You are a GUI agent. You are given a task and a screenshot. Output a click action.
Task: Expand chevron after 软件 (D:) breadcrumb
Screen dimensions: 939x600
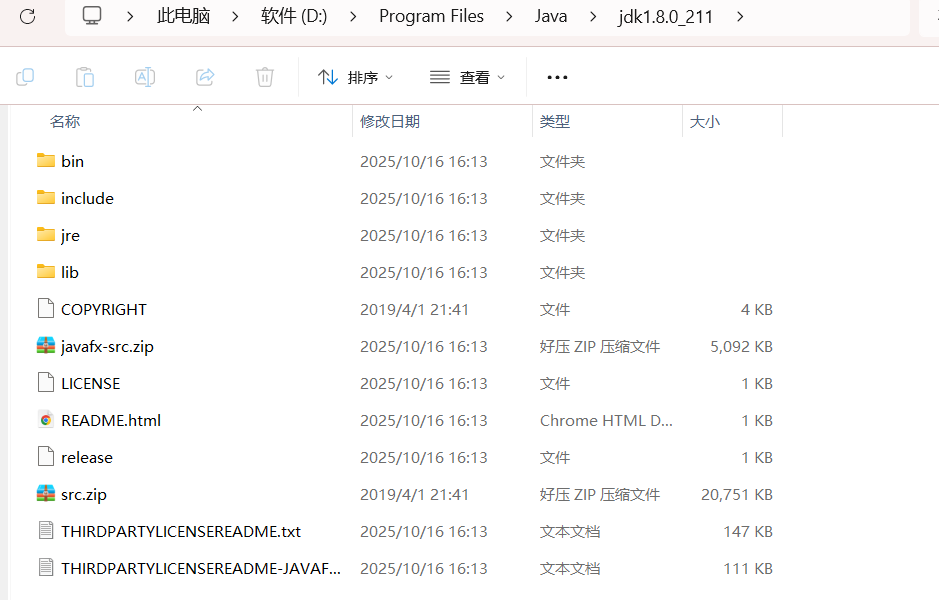click(x=353, y=17)
